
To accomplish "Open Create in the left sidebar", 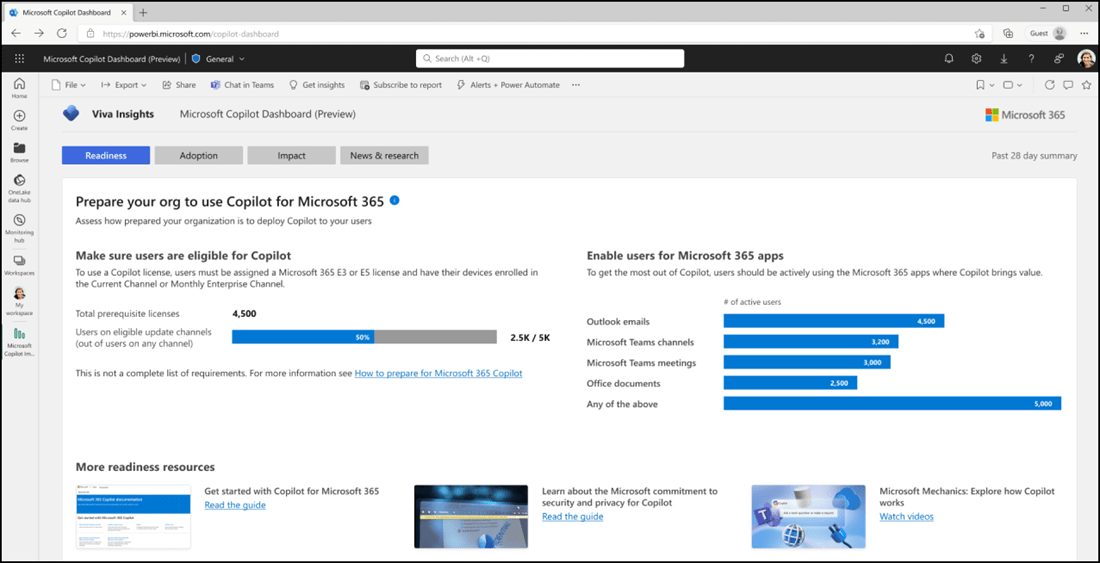I will [x=20, y=121].
